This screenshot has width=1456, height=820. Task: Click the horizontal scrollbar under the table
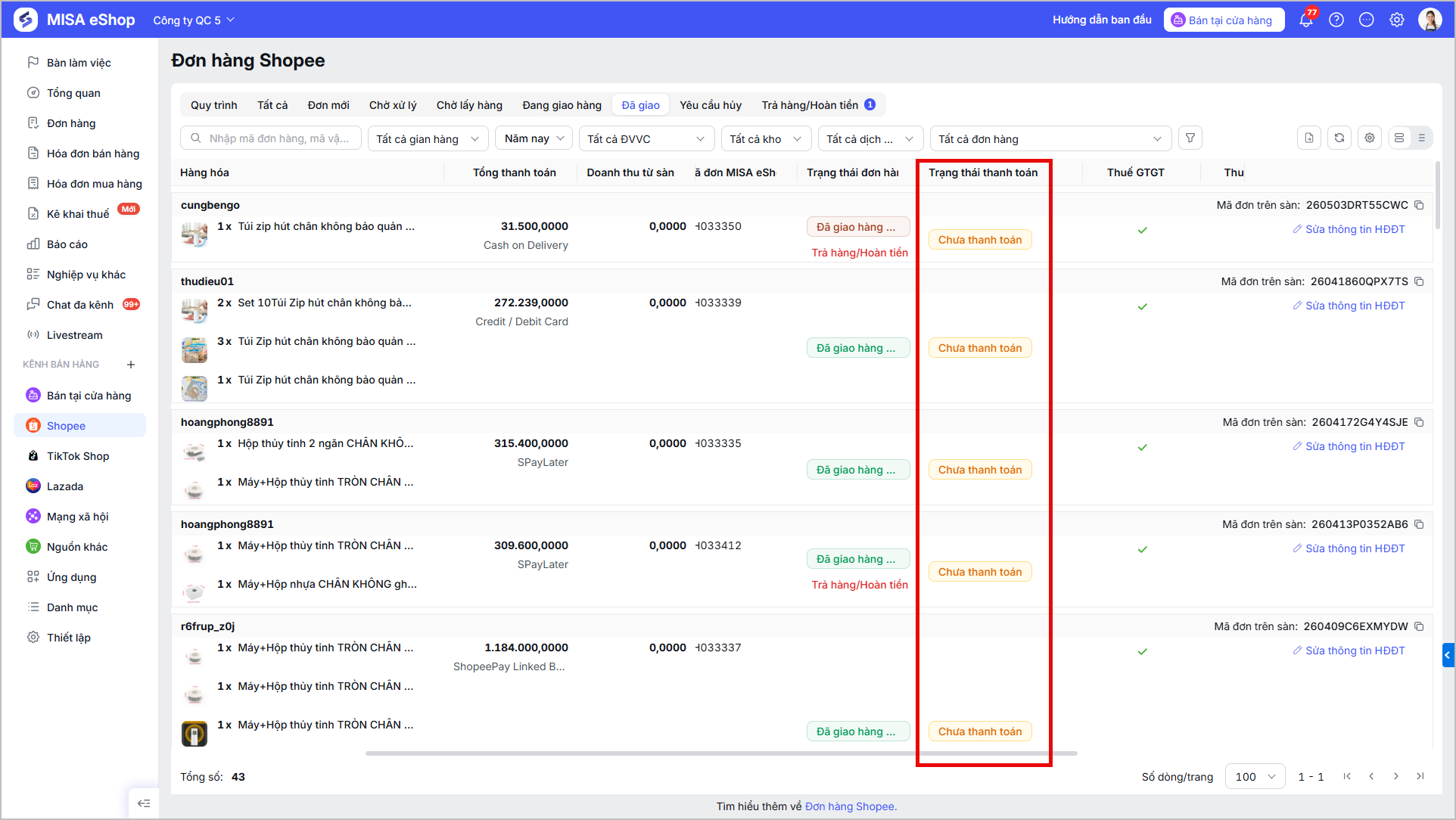coord(721,753)
